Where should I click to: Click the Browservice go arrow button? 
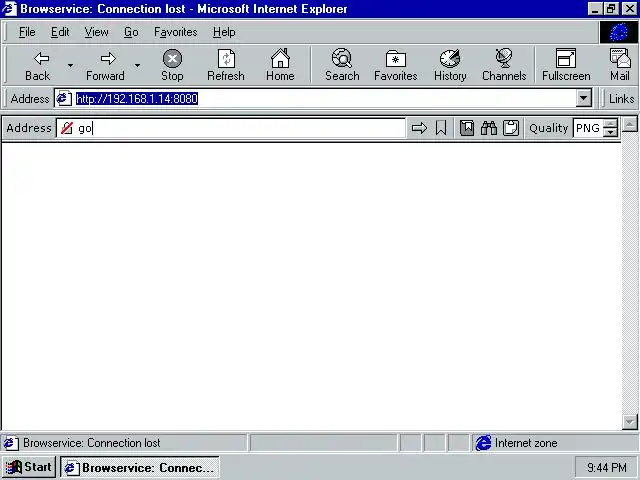point(419,128)
